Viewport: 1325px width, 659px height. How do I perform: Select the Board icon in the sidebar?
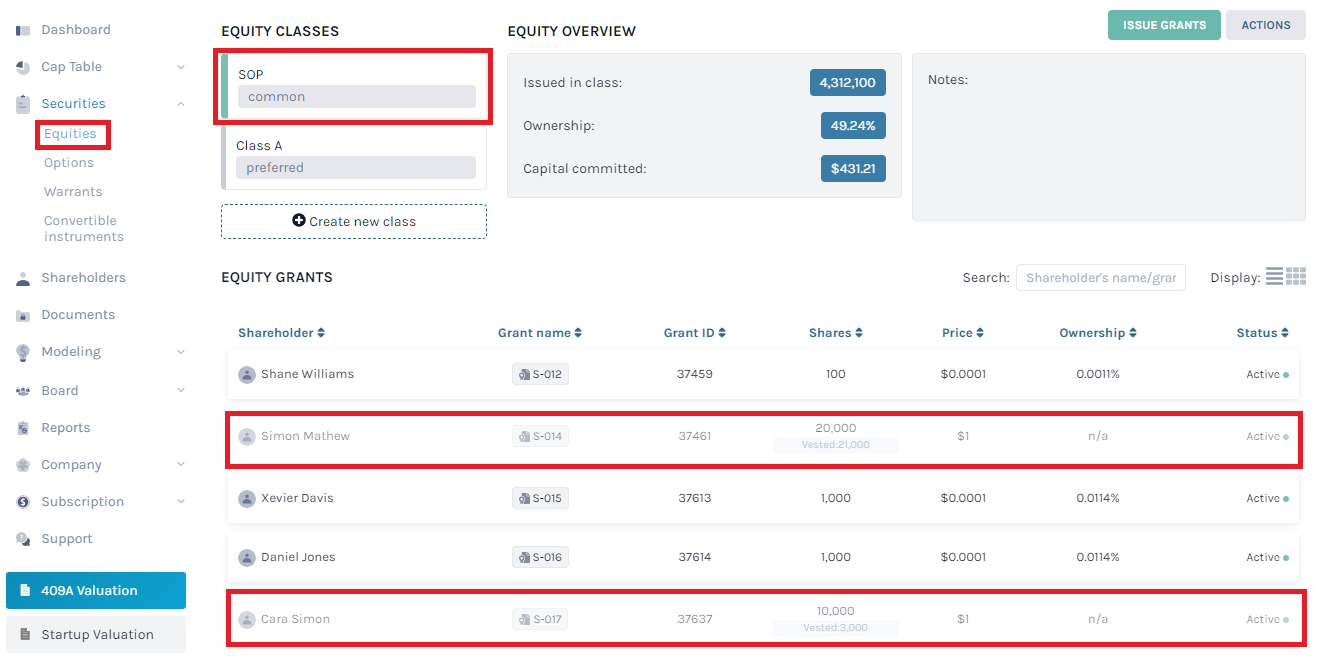pyautogui.click(x=22, y=390)
